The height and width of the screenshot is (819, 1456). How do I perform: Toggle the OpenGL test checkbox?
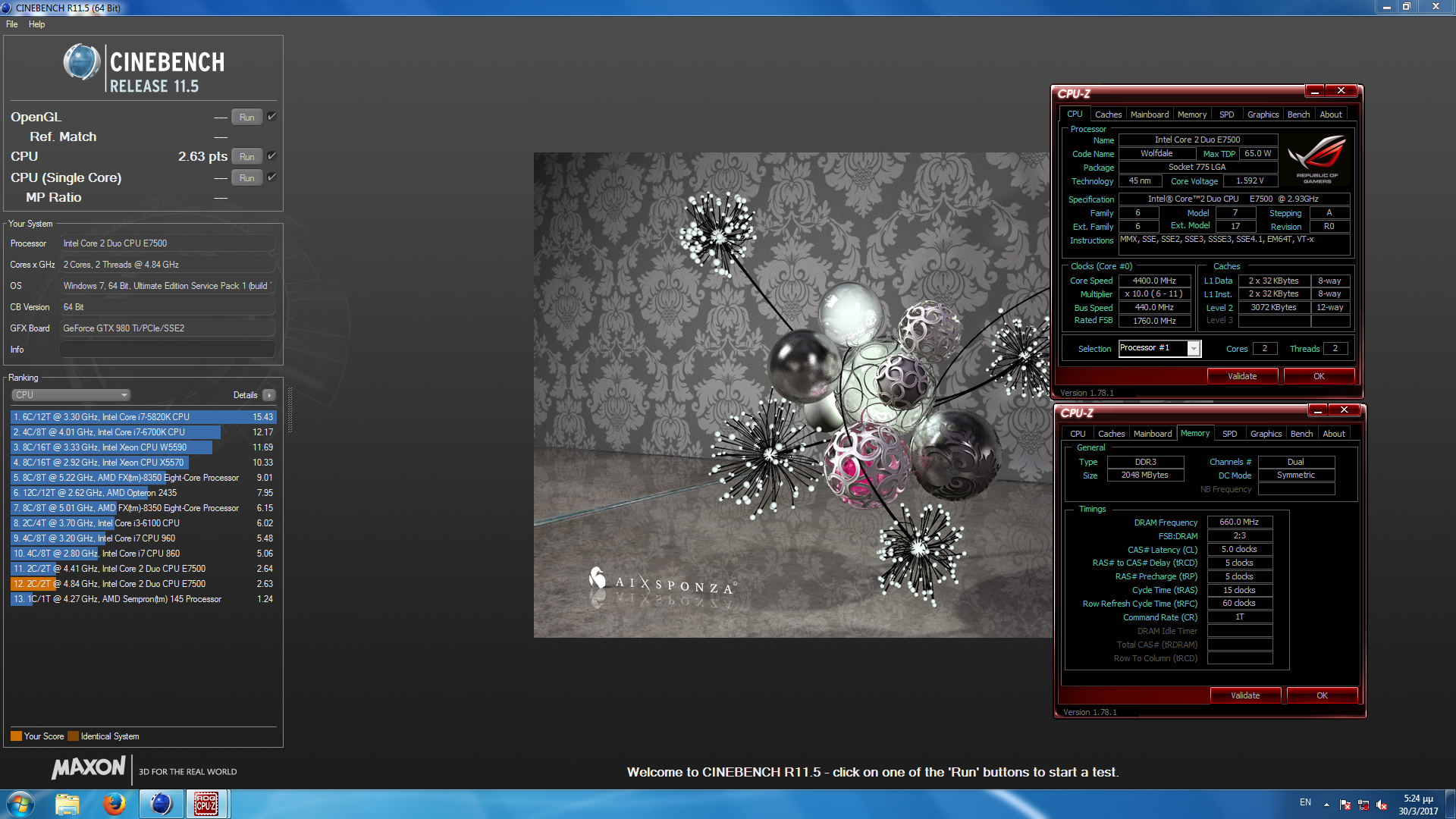click(271, 117)
